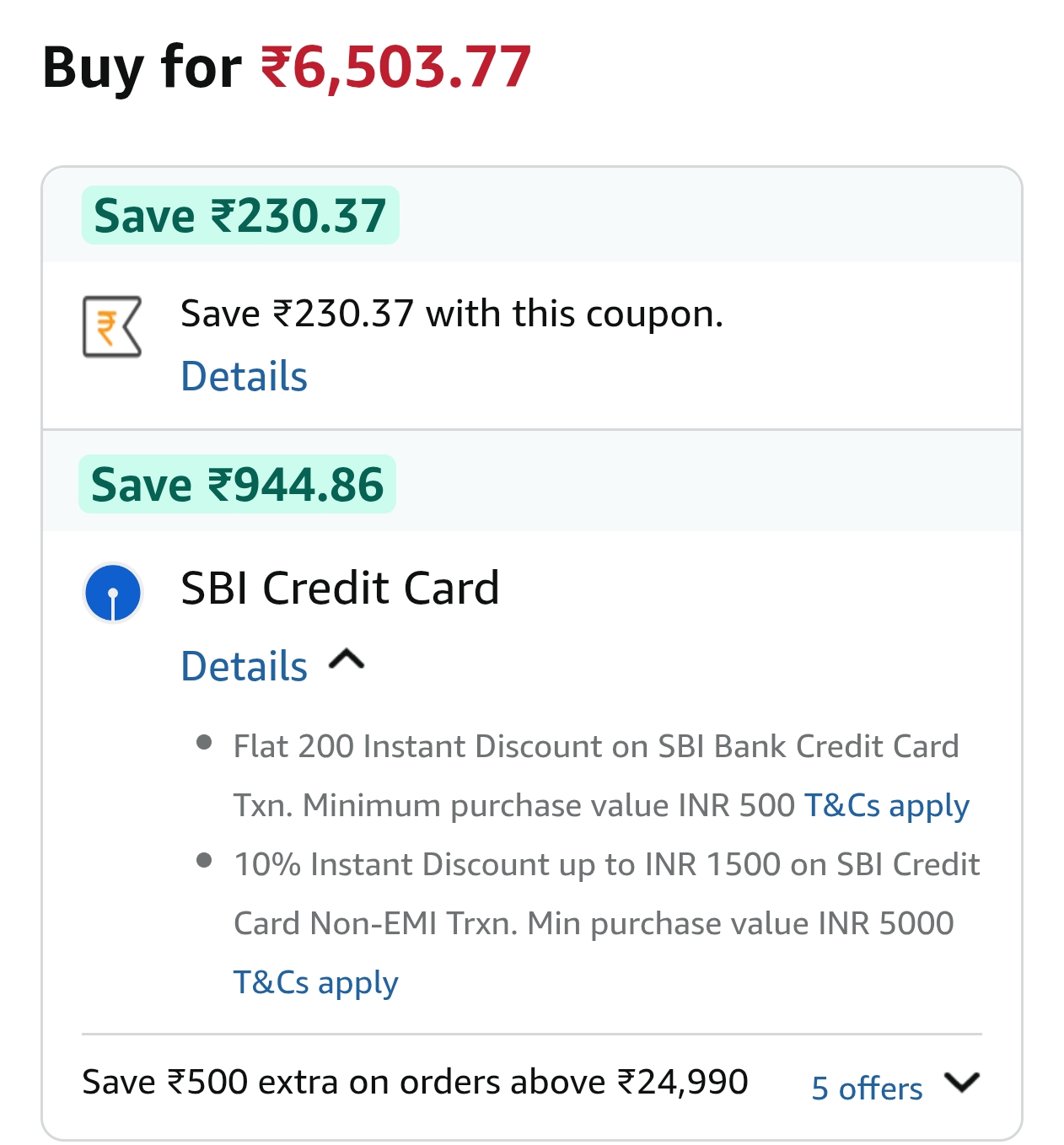This screenshot has height=1145, width=1064.
Task: Select the Save ₹944.86 green badge
Action: (x=237, y=485)
